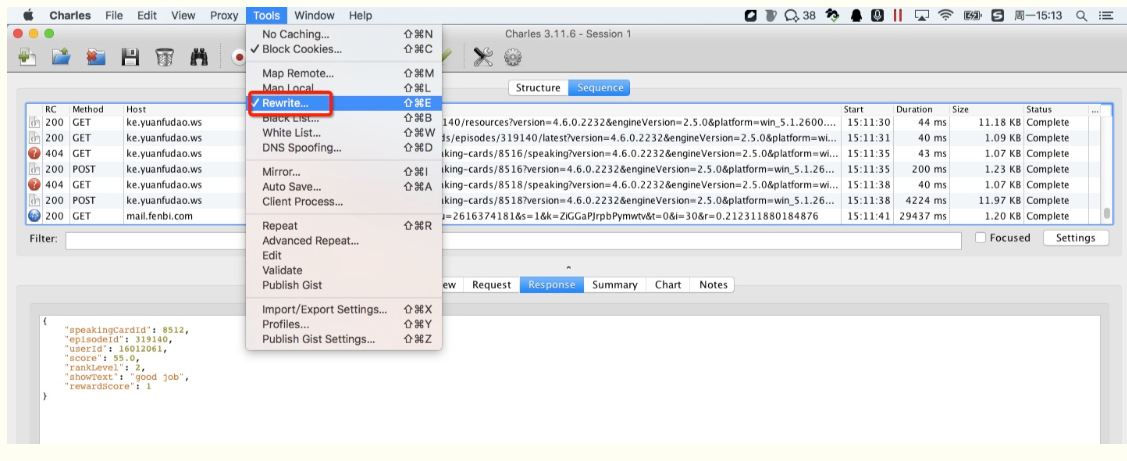Choose Map Remote menu item

[x=344, y=73]
